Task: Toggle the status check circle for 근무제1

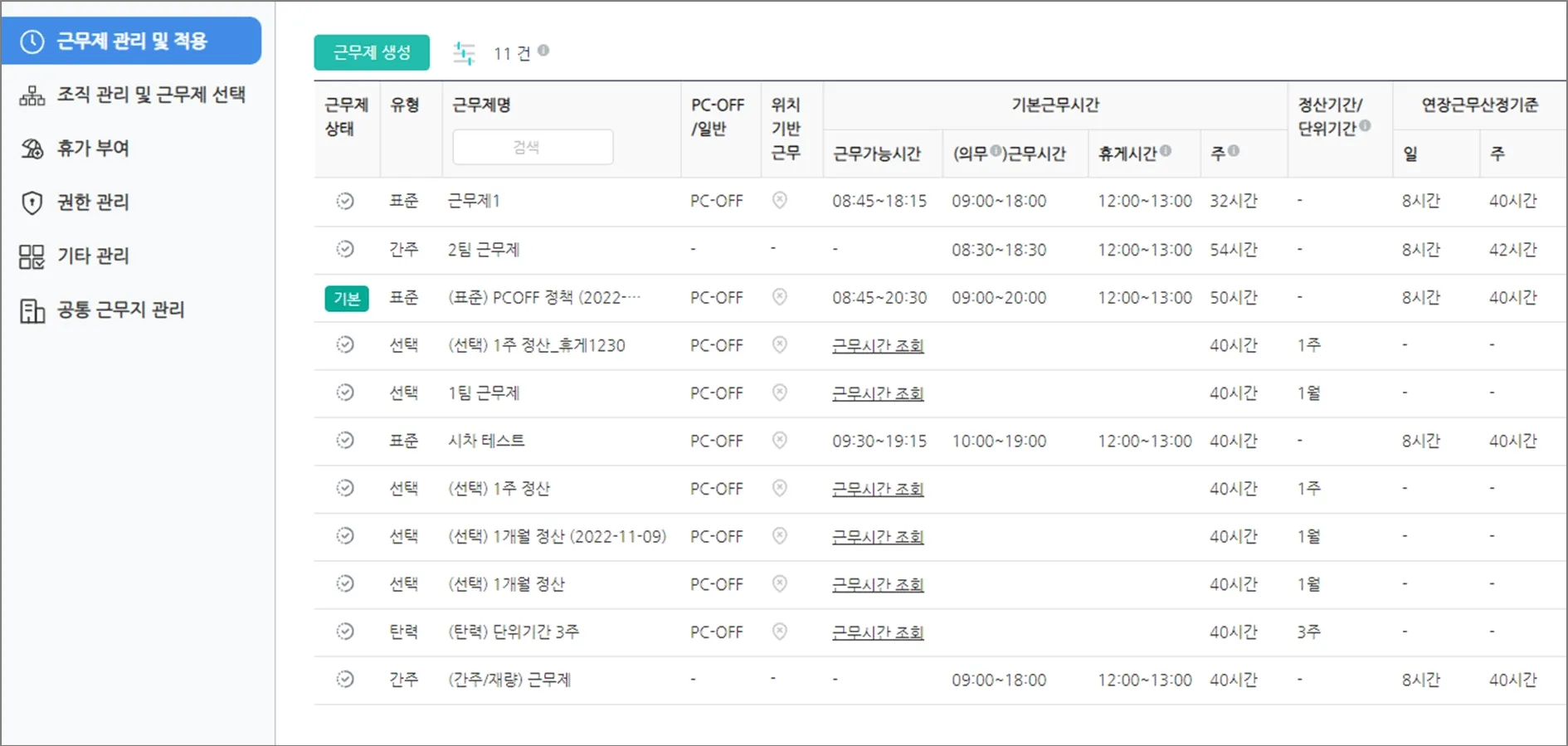Action: [x=345, y=201]
